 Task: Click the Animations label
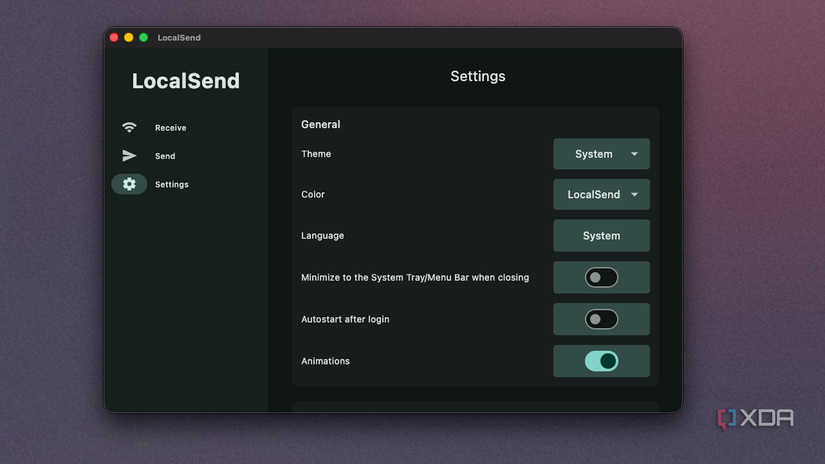(x=325, y=361)
